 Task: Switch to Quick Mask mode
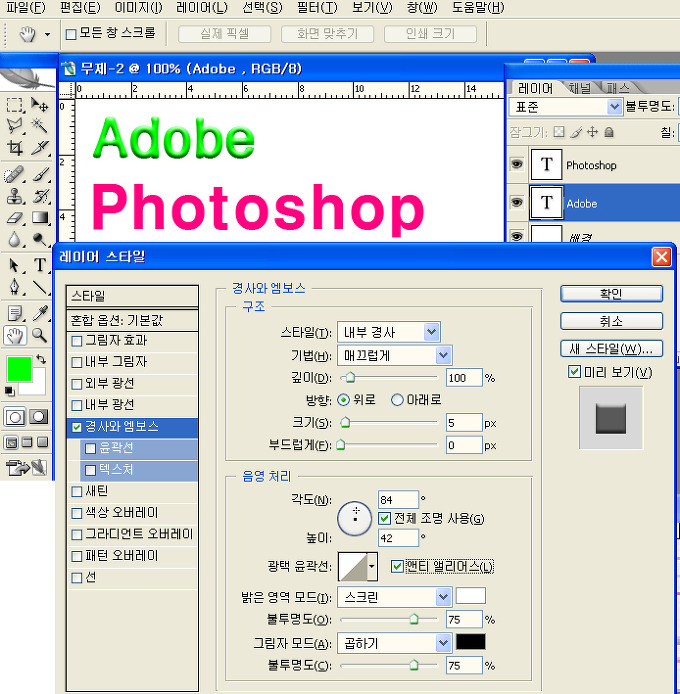39,417
